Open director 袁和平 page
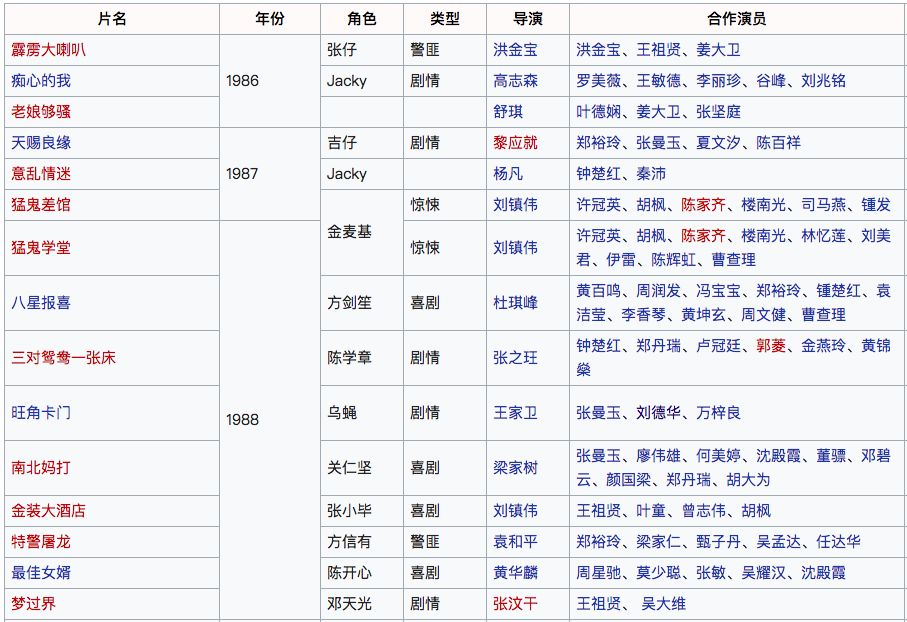The width and height of the screenshot is (907, 622). click(515, 542)
